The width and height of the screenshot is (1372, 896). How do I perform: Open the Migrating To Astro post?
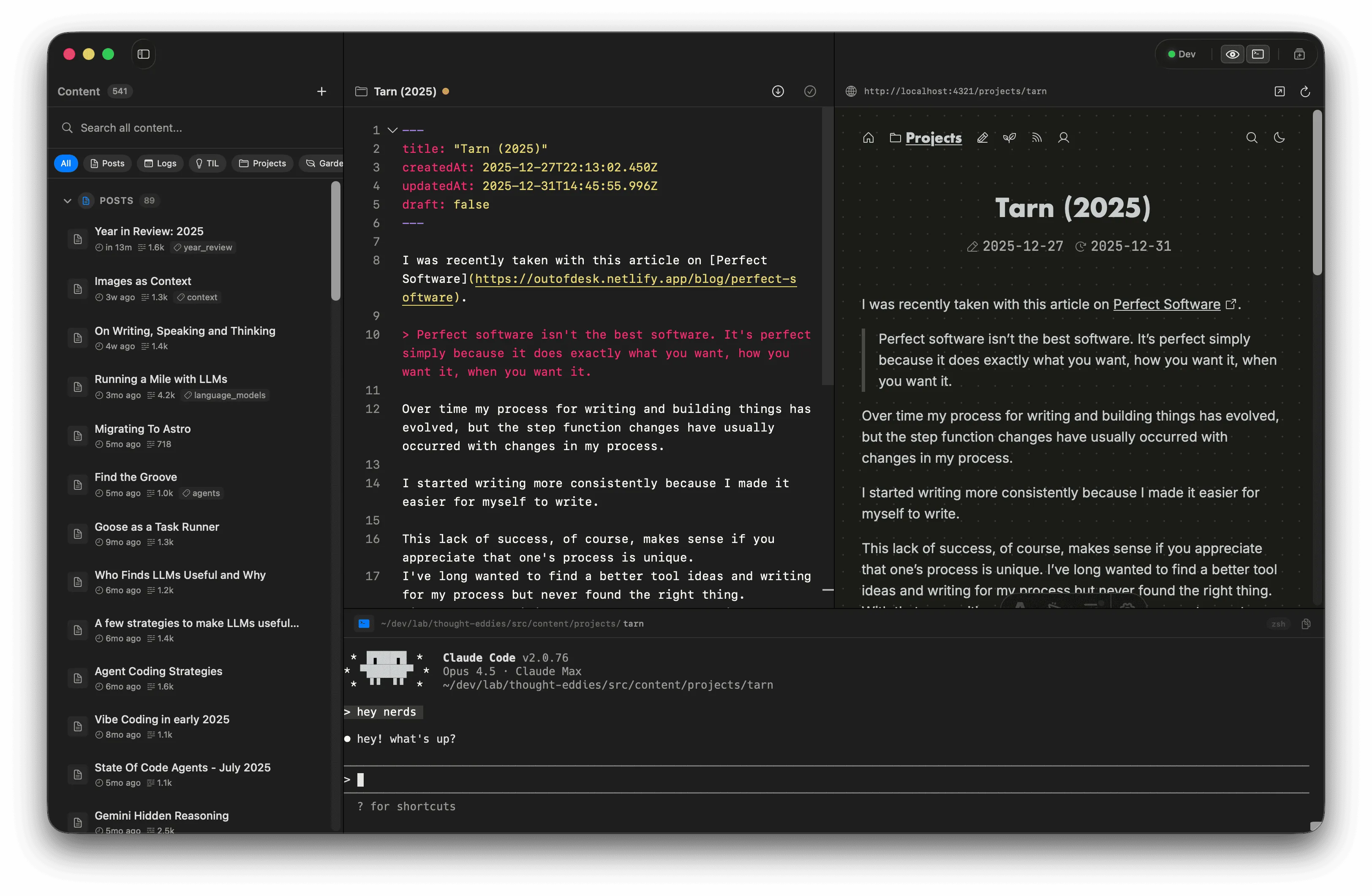(143, 429)
